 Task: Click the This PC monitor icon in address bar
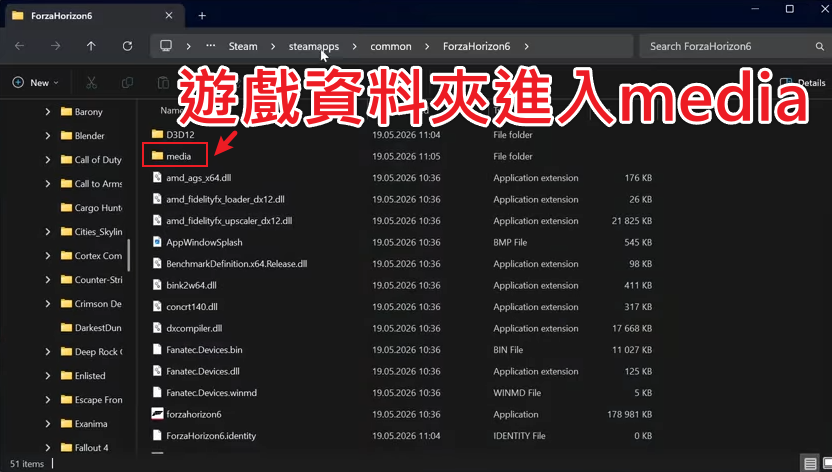click(166, 46)
